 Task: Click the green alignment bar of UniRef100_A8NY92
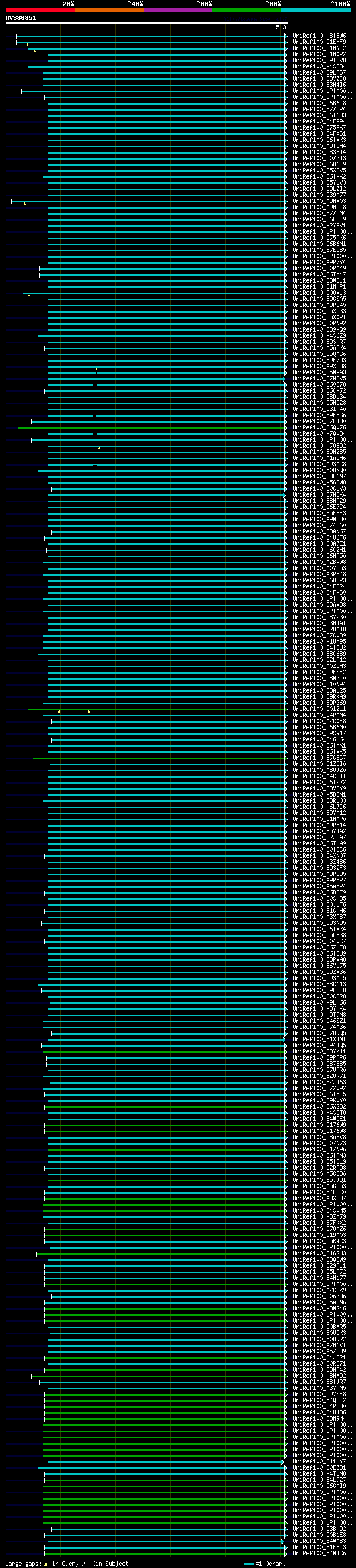(x=160, y=1376)
